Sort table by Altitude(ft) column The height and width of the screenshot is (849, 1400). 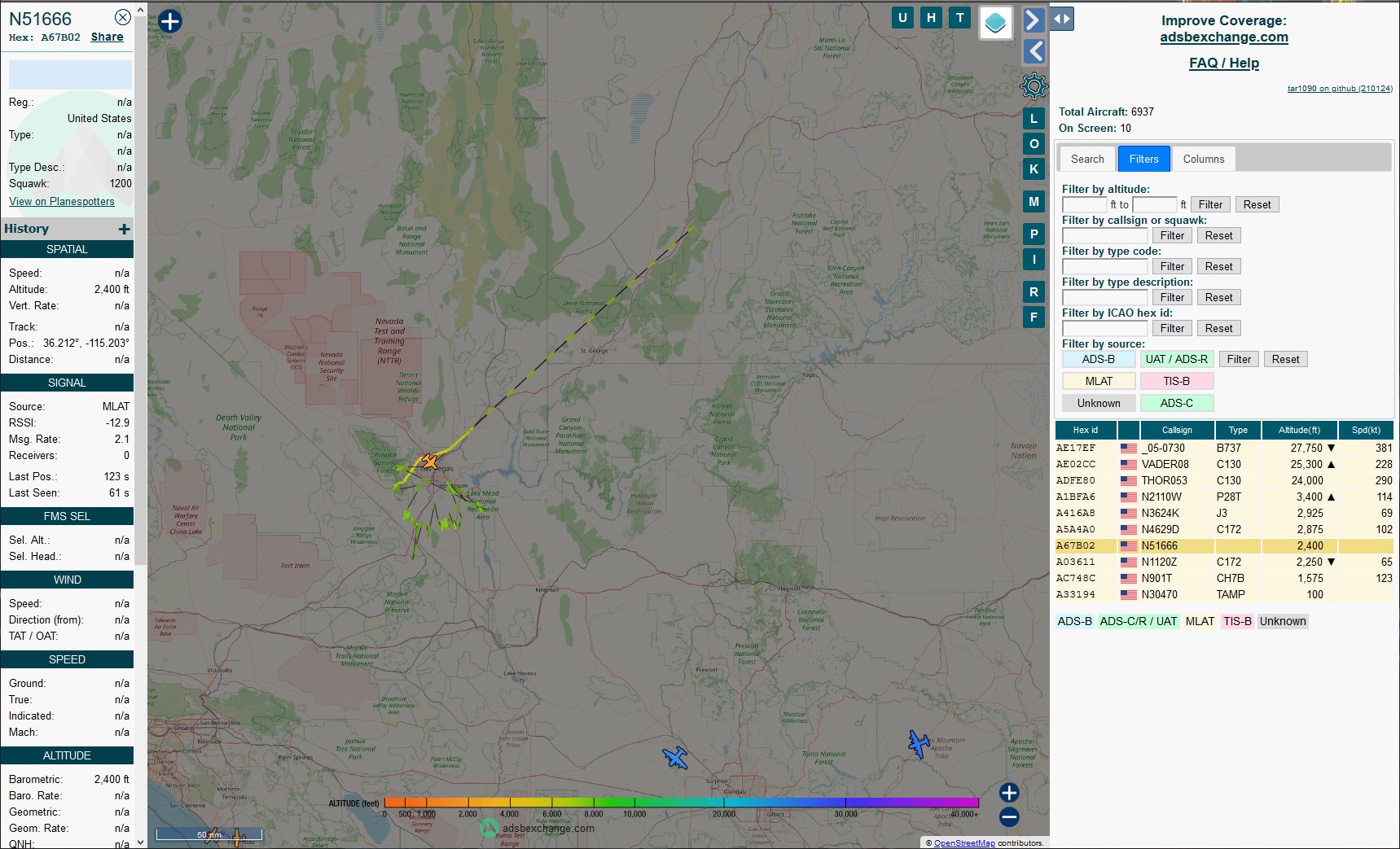pos(1299,430)
